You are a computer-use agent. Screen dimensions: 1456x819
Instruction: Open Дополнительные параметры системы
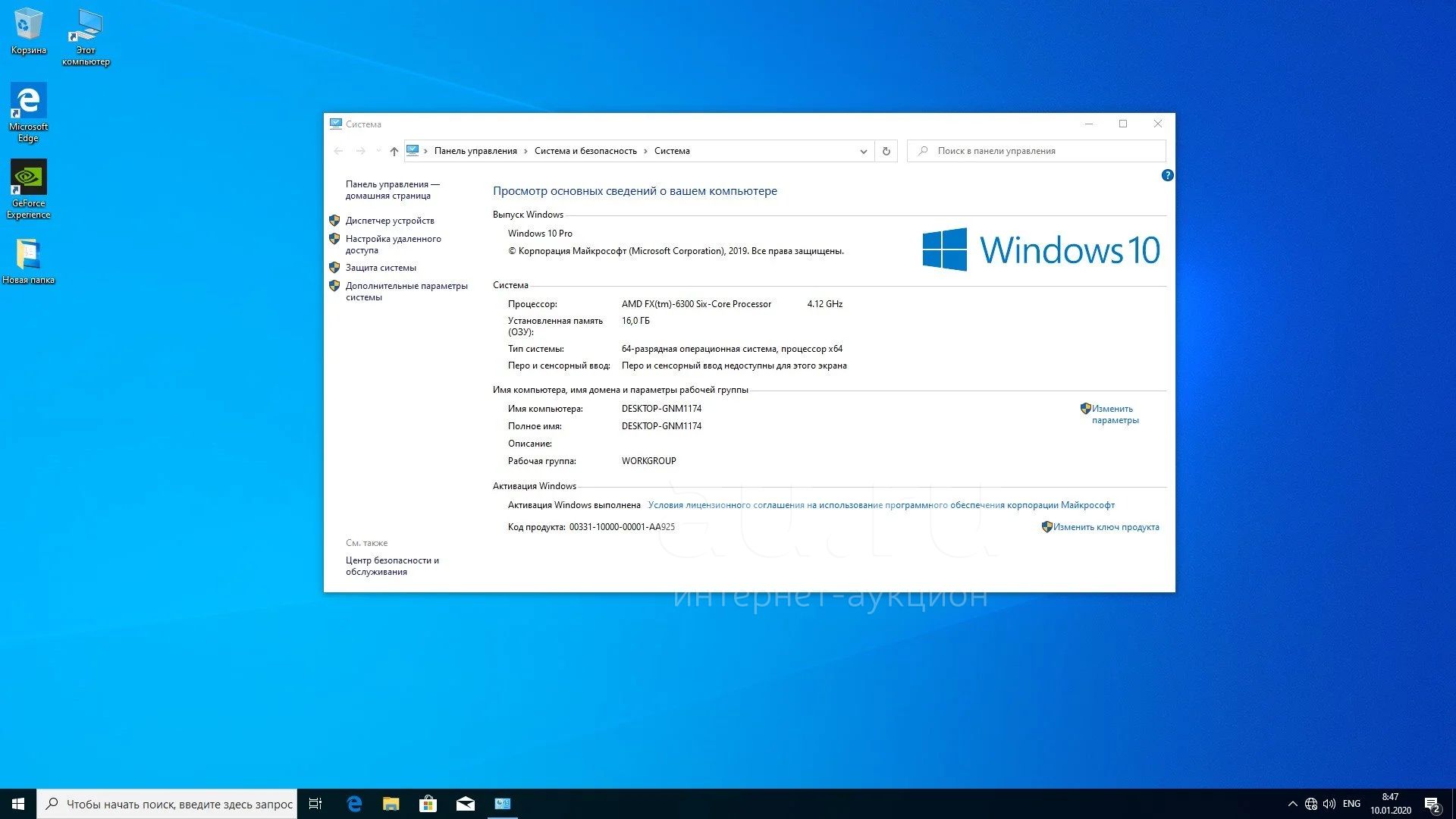pyautogui.click(x=406, y=291)
